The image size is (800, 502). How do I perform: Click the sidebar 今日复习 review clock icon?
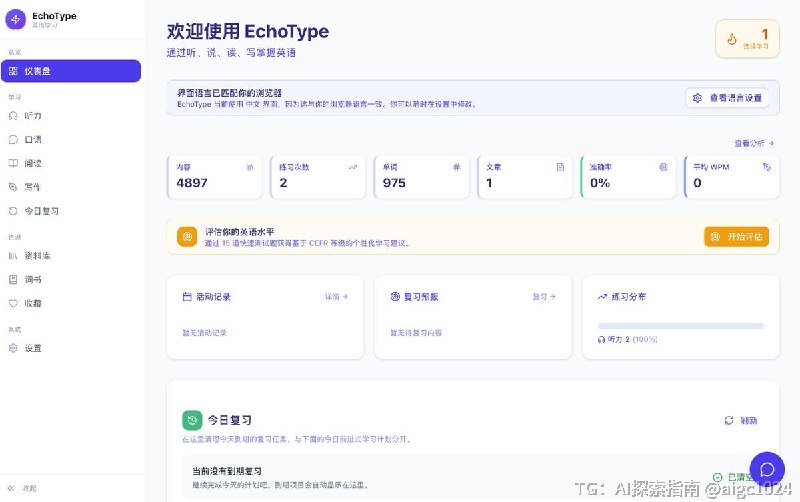tap(13, 211)
